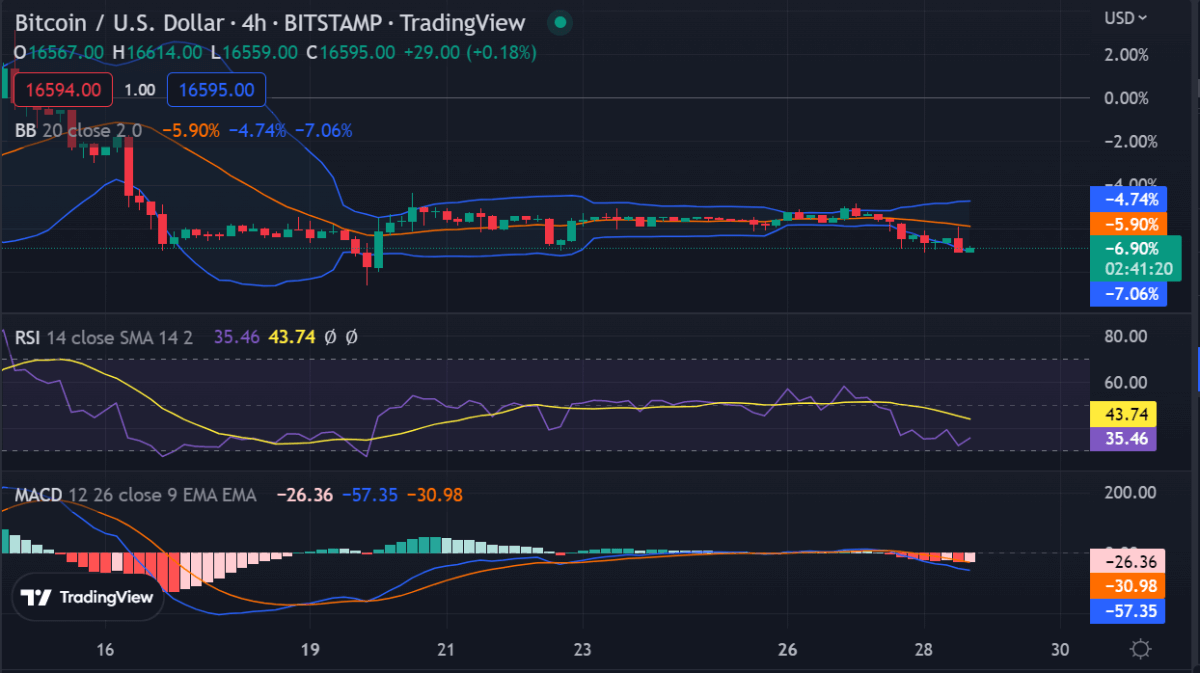1200x673 pixels.
Task: Click the TradingView logo
Action: coord(89,597)
